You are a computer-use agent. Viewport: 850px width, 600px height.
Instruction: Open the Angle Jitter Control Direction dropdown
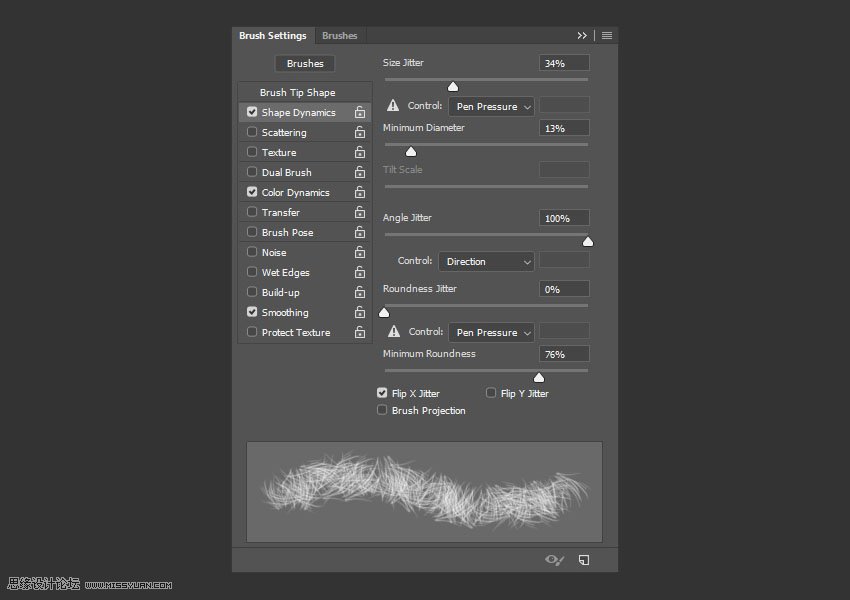(486, 262)
